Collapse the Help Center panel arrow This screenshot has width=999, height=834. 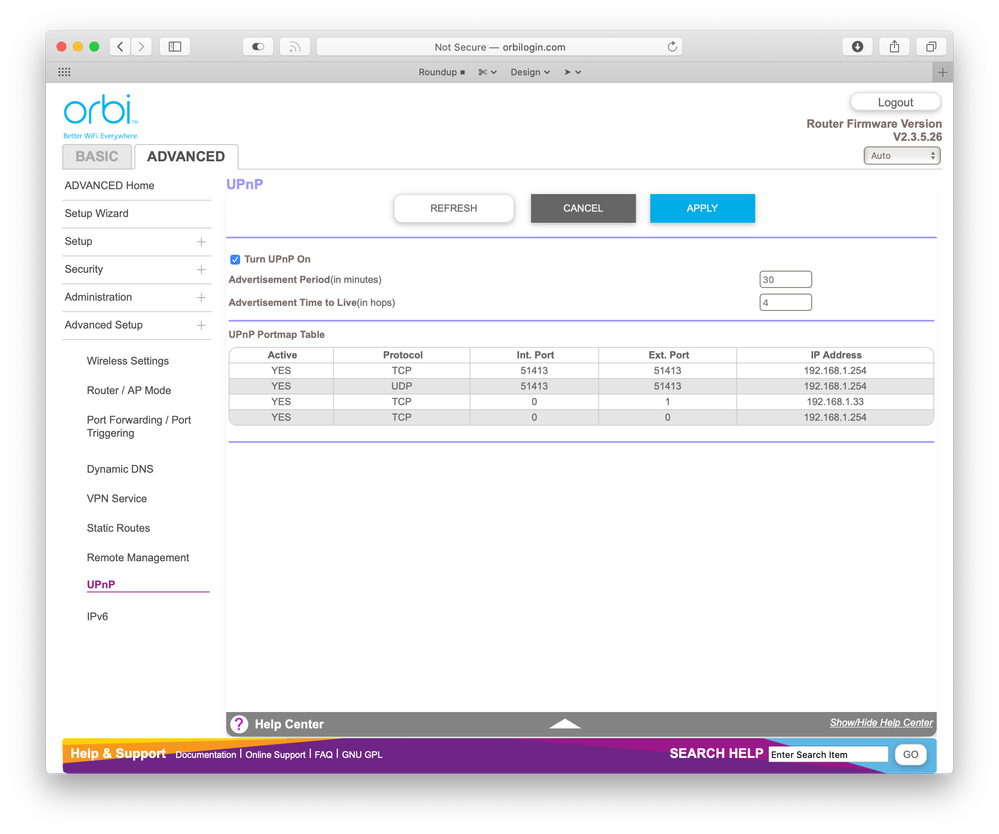click(565, 723)
